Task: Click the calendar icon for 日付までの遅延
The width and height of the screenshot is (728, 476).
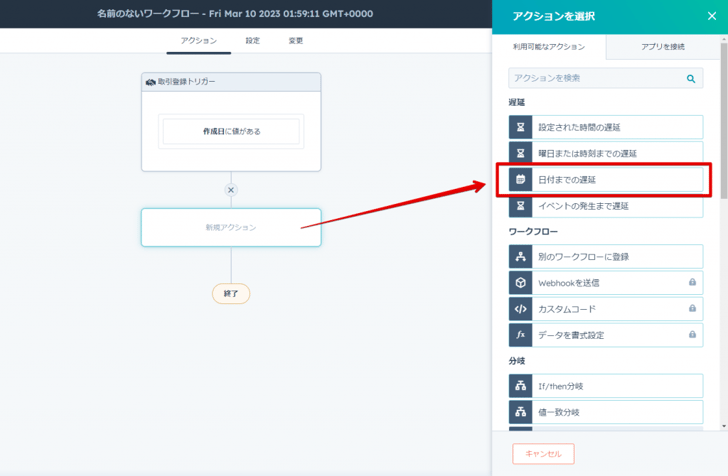Action: tap(520, 180)
